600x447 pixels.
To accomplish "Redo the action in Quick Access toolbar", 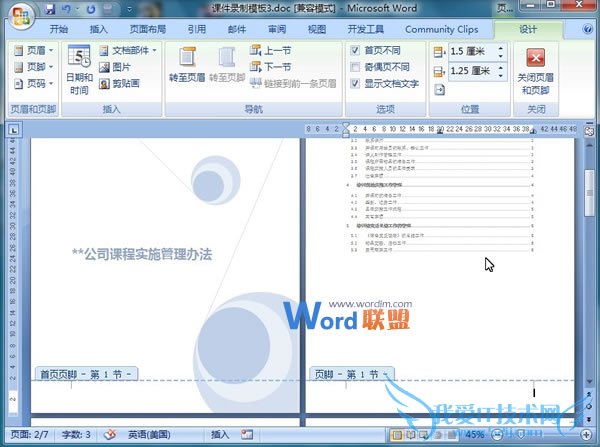I will pos(91,9).
